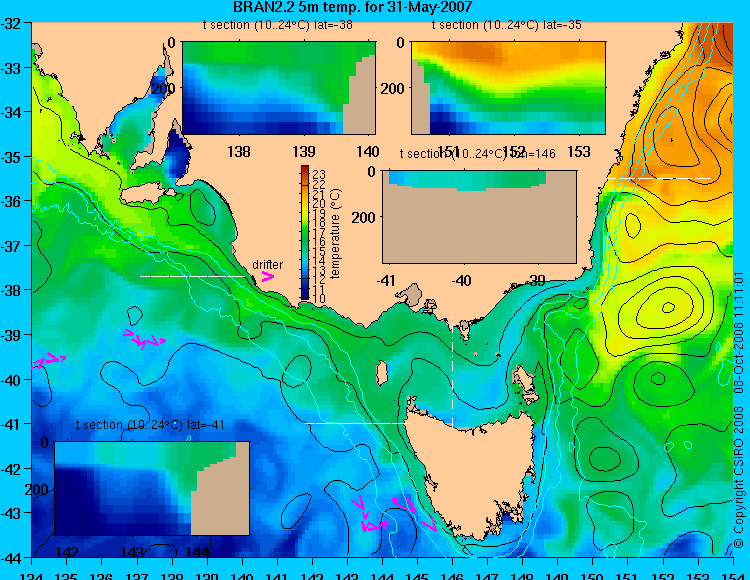Click longitude label 144 under lat=-41 inset
The image size is (750, 580).
pyautogui.click(x=197, y=552)
